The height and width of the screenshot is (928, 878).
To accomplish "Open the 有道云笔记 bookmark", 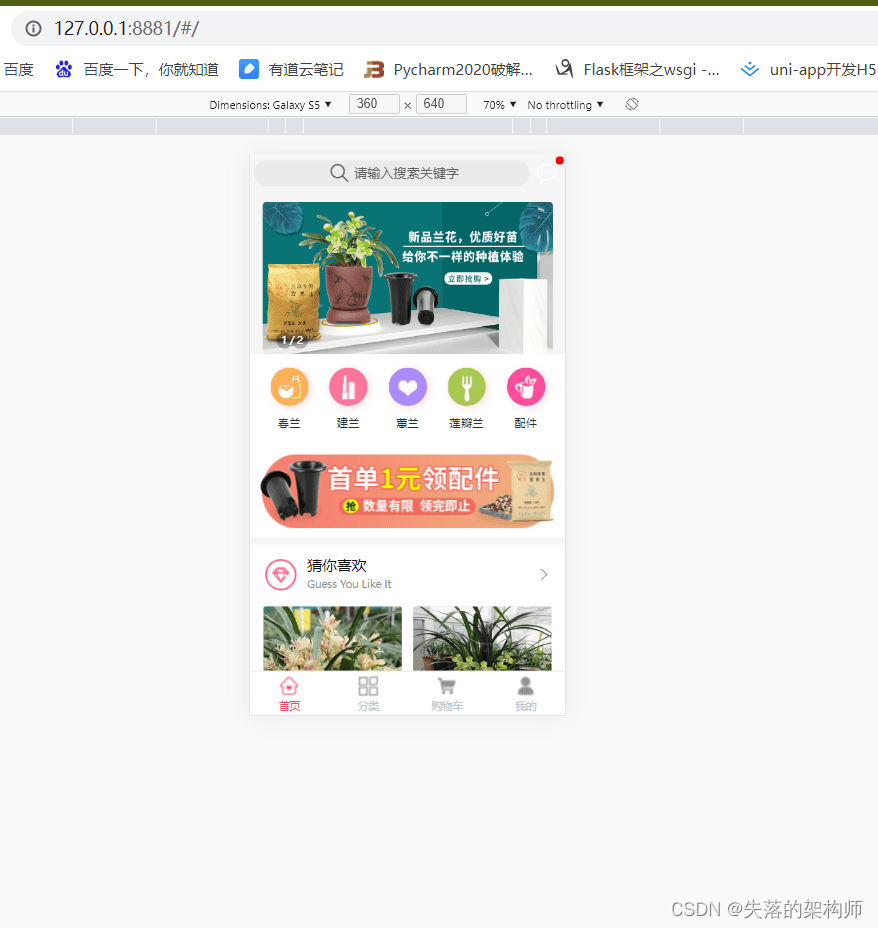I will pos(291,69).
